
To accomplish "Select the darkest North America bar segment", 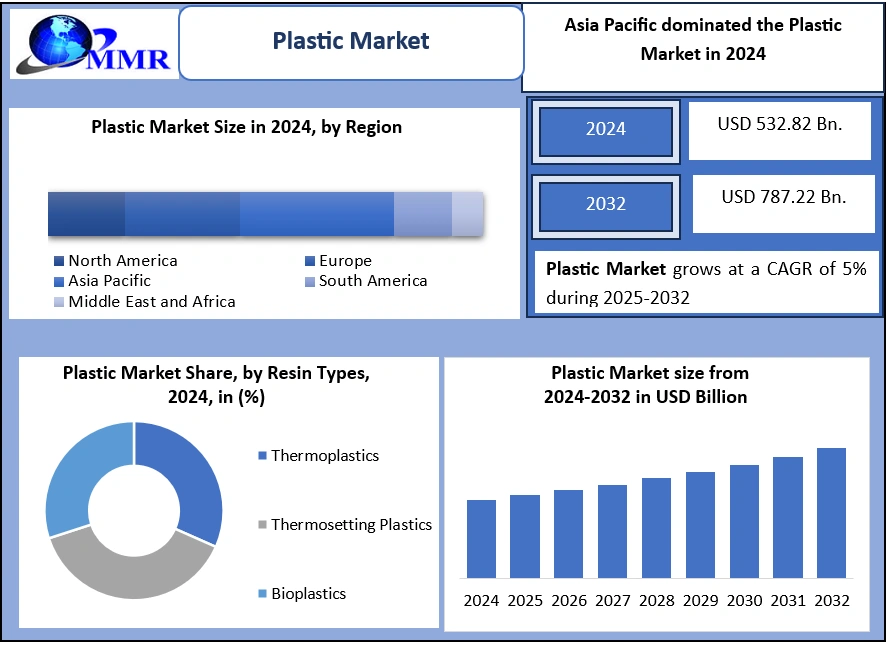I will coord(85,213).
